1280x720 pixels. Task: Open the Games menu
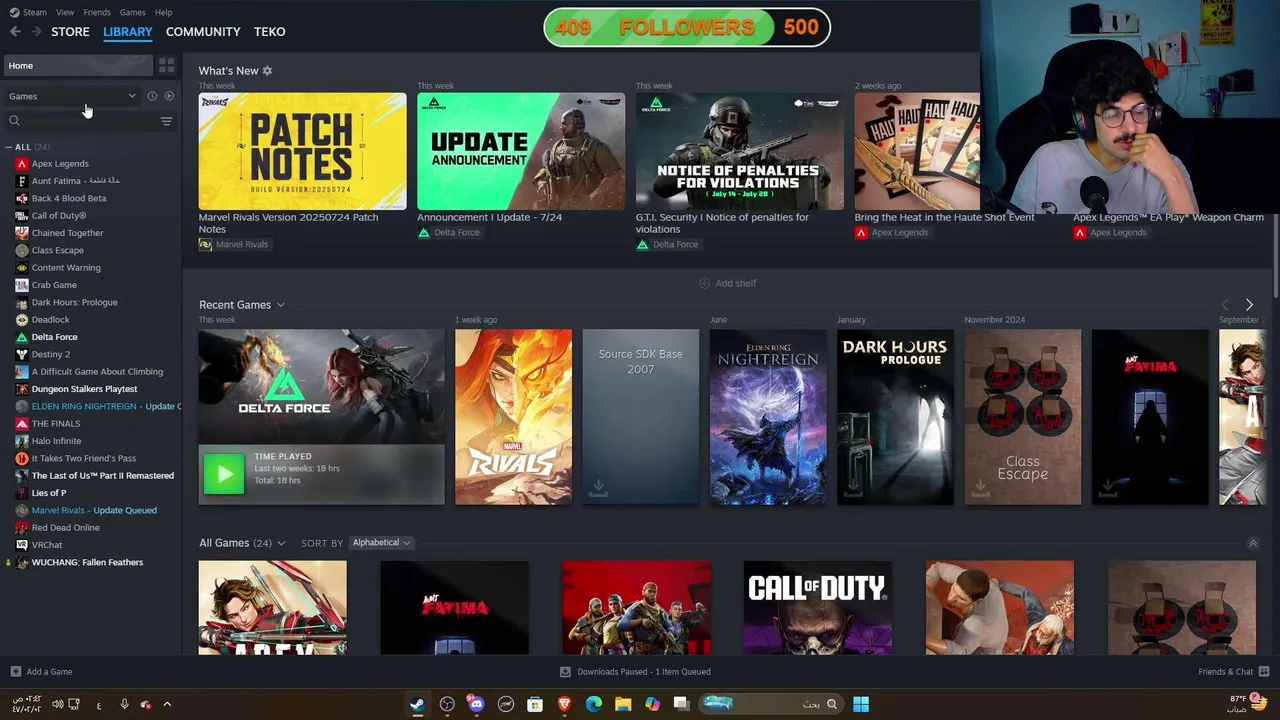point(132,12)
